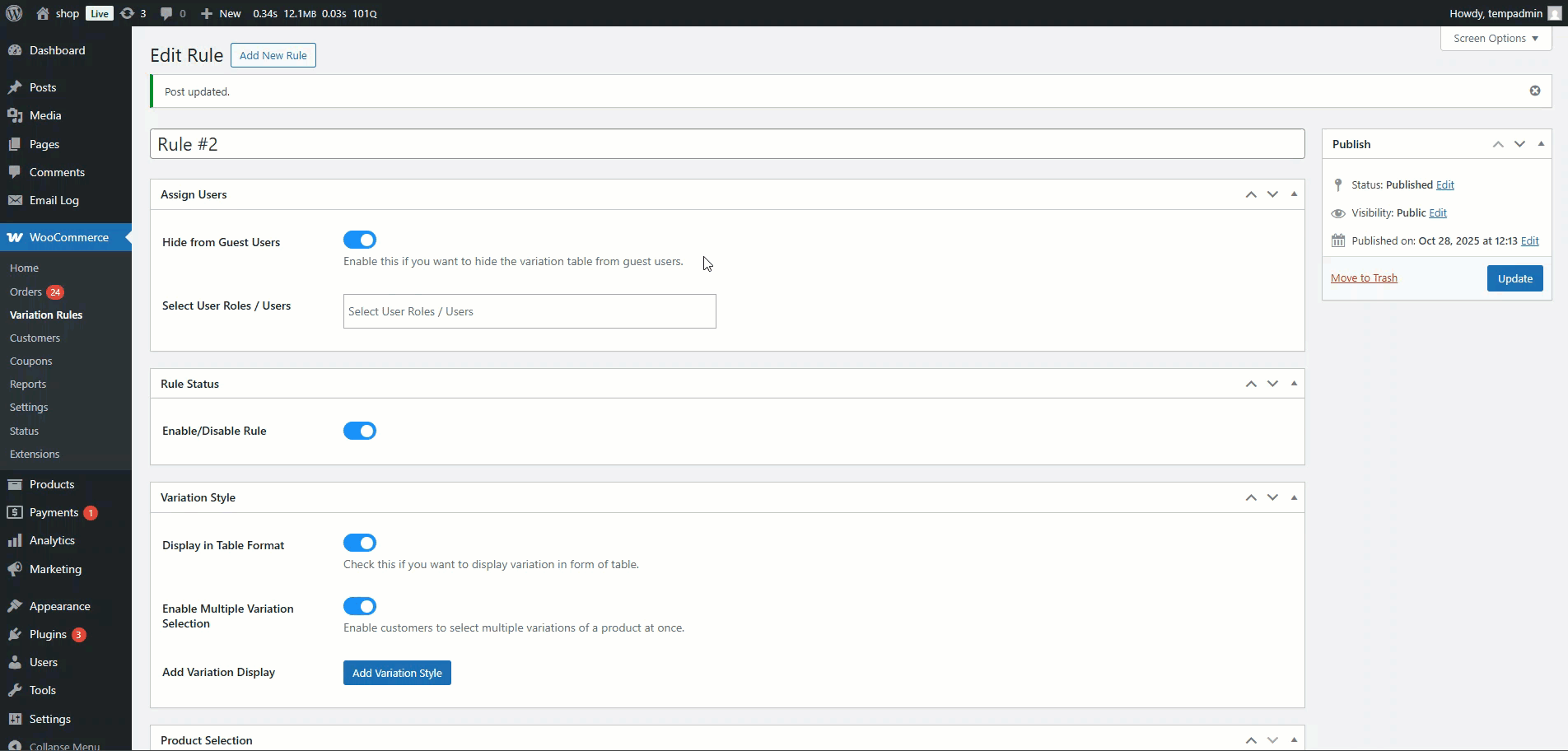This screenshot has height=751, width=1568.
Task: Open the Appearance menu
Action: coord(59,606)
